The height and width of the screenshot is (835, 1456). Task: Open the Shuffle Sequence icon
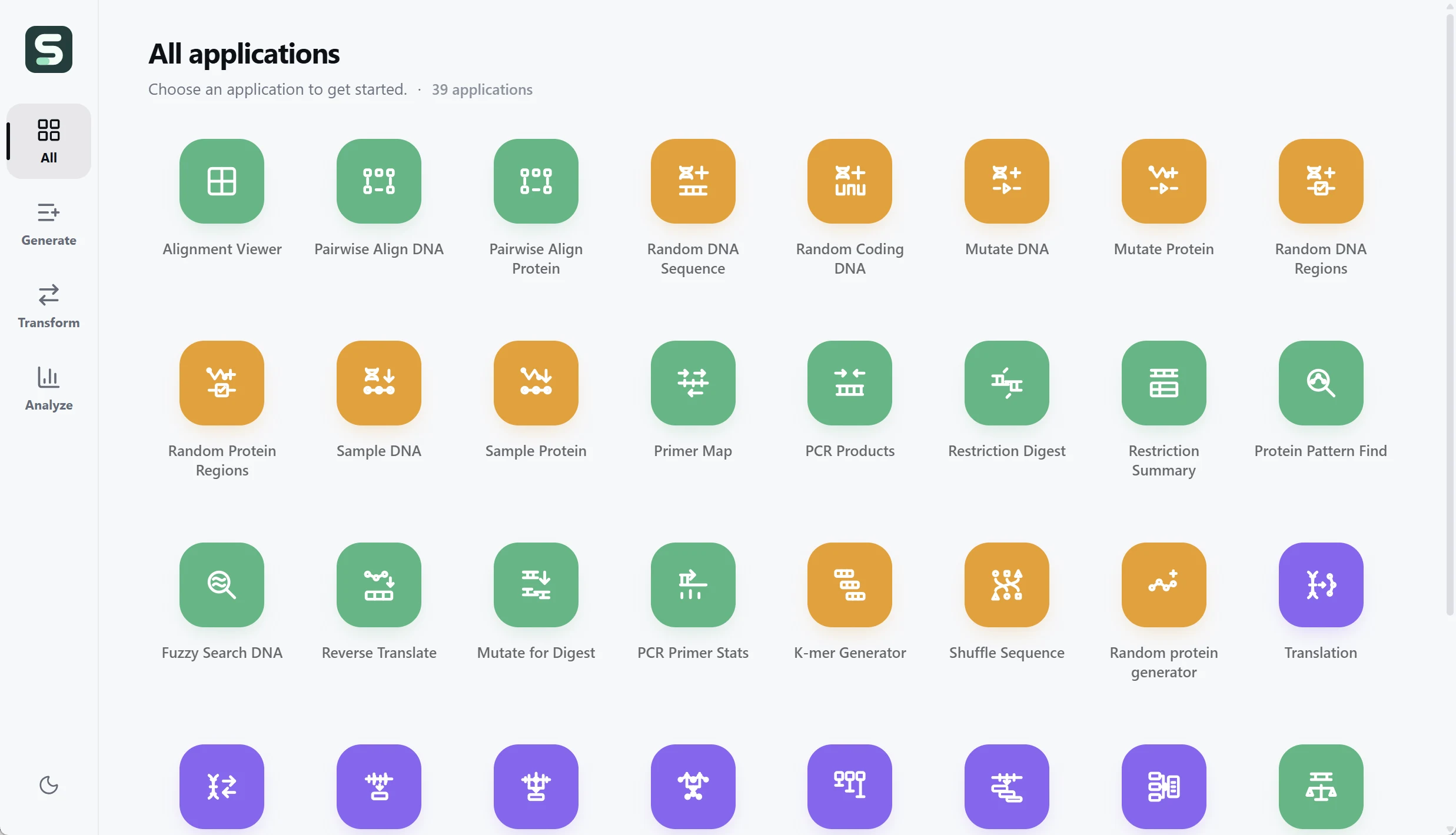point(1007,585)
